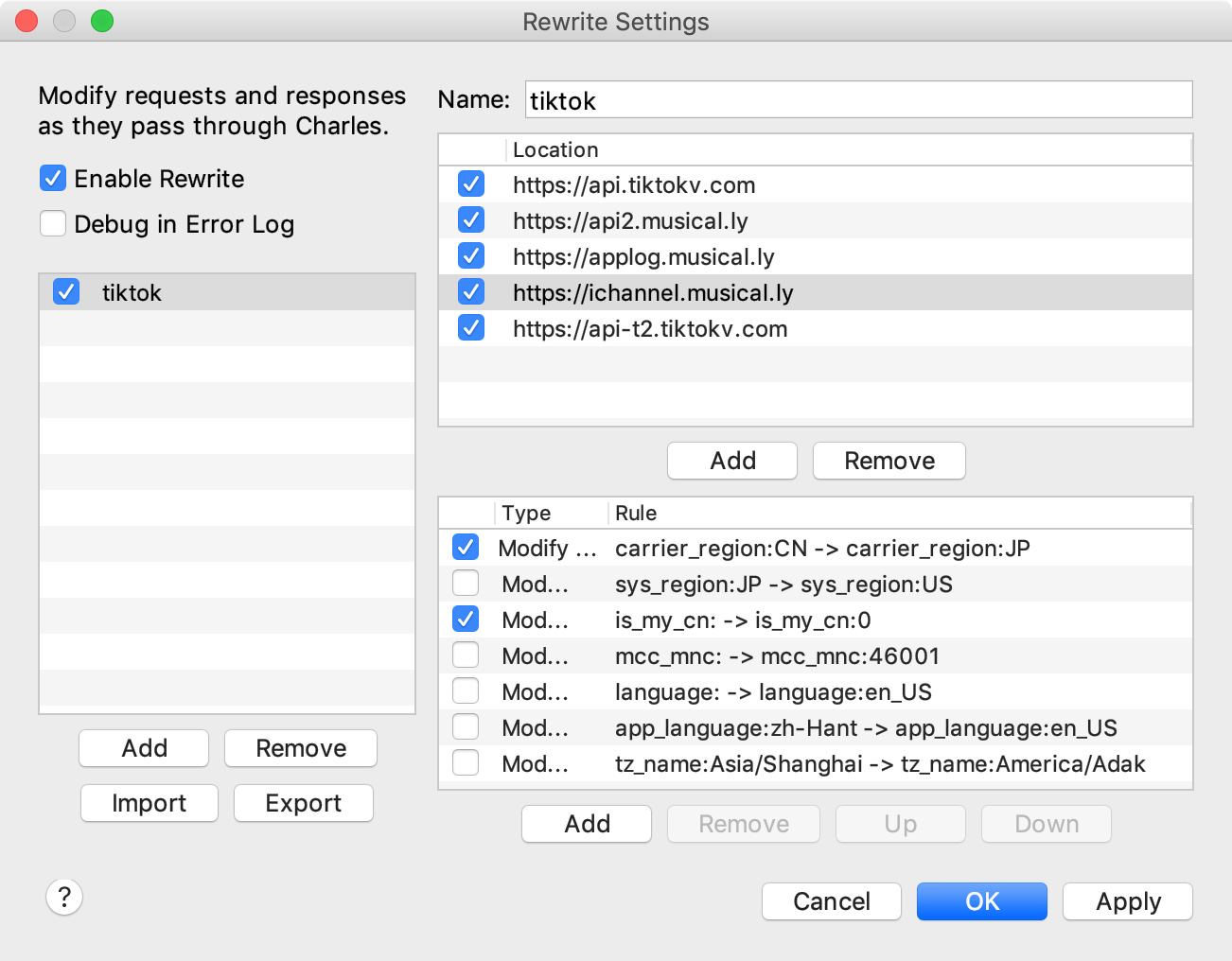Viewport: 1232px width, 961px height.
Task: Check the mcc_mnc:46001 rule checkbox
Action: (x=466, y=655)
